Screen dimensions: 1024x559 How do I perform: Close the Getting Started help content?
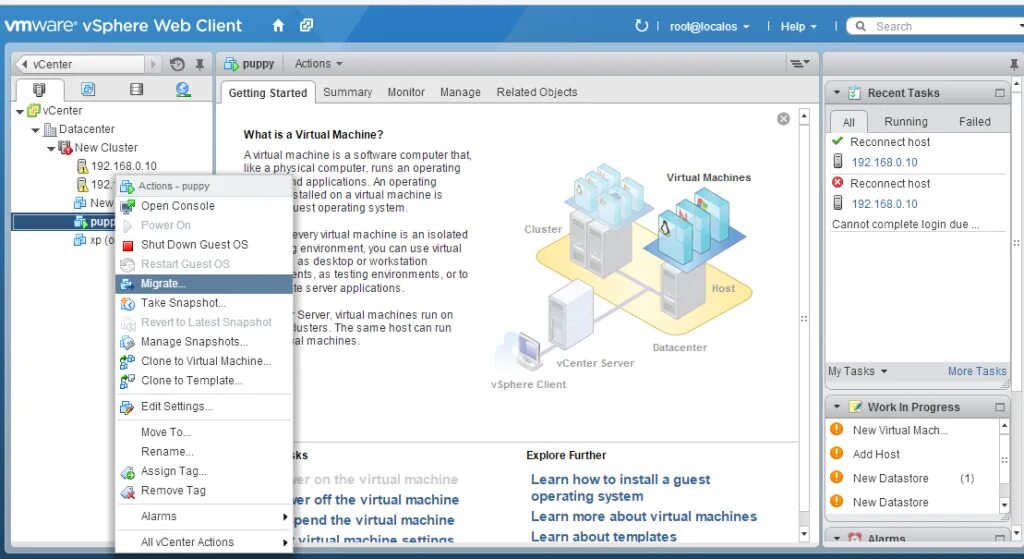click(784, 119)
